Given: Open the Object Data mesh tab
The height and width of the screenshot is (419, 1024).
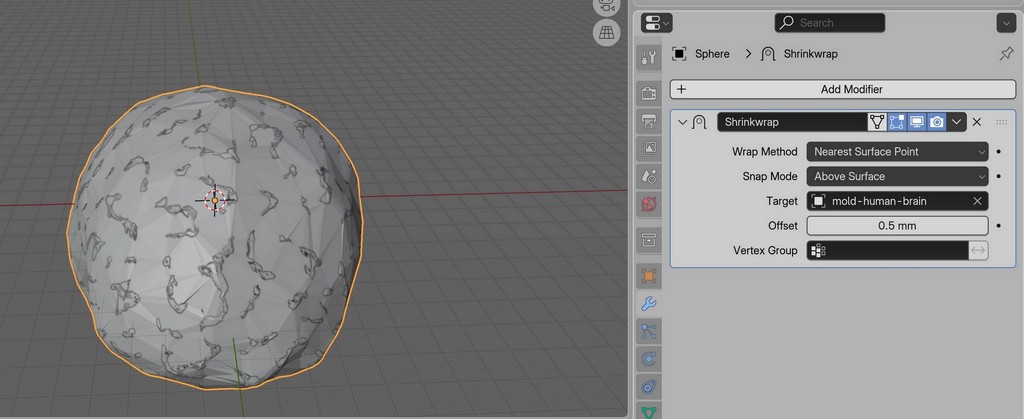Looking at the screenshot, I should [x=648, y=411].
